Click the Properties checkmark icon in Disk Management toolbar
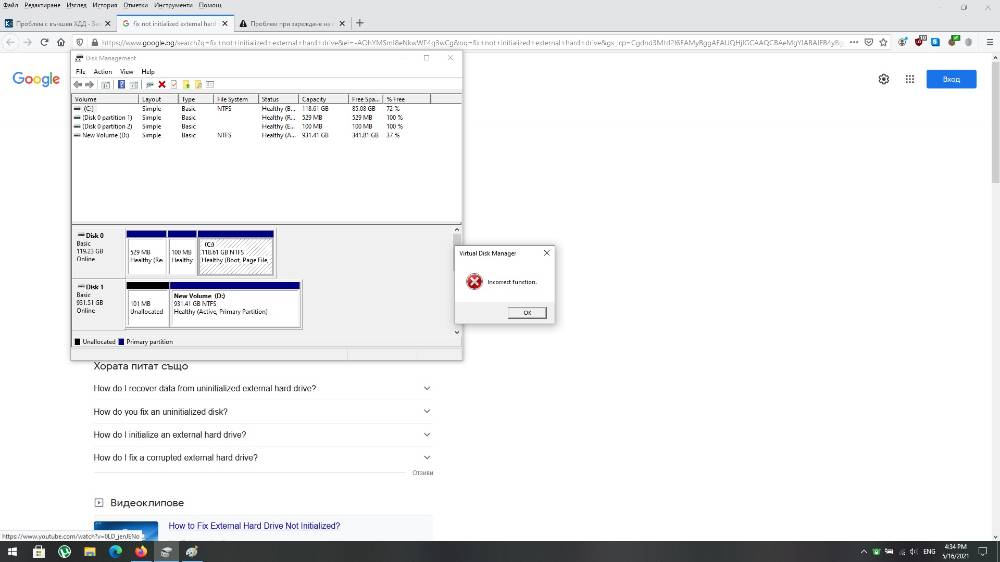Screen dimensions: 1000x562 [173, 84]
